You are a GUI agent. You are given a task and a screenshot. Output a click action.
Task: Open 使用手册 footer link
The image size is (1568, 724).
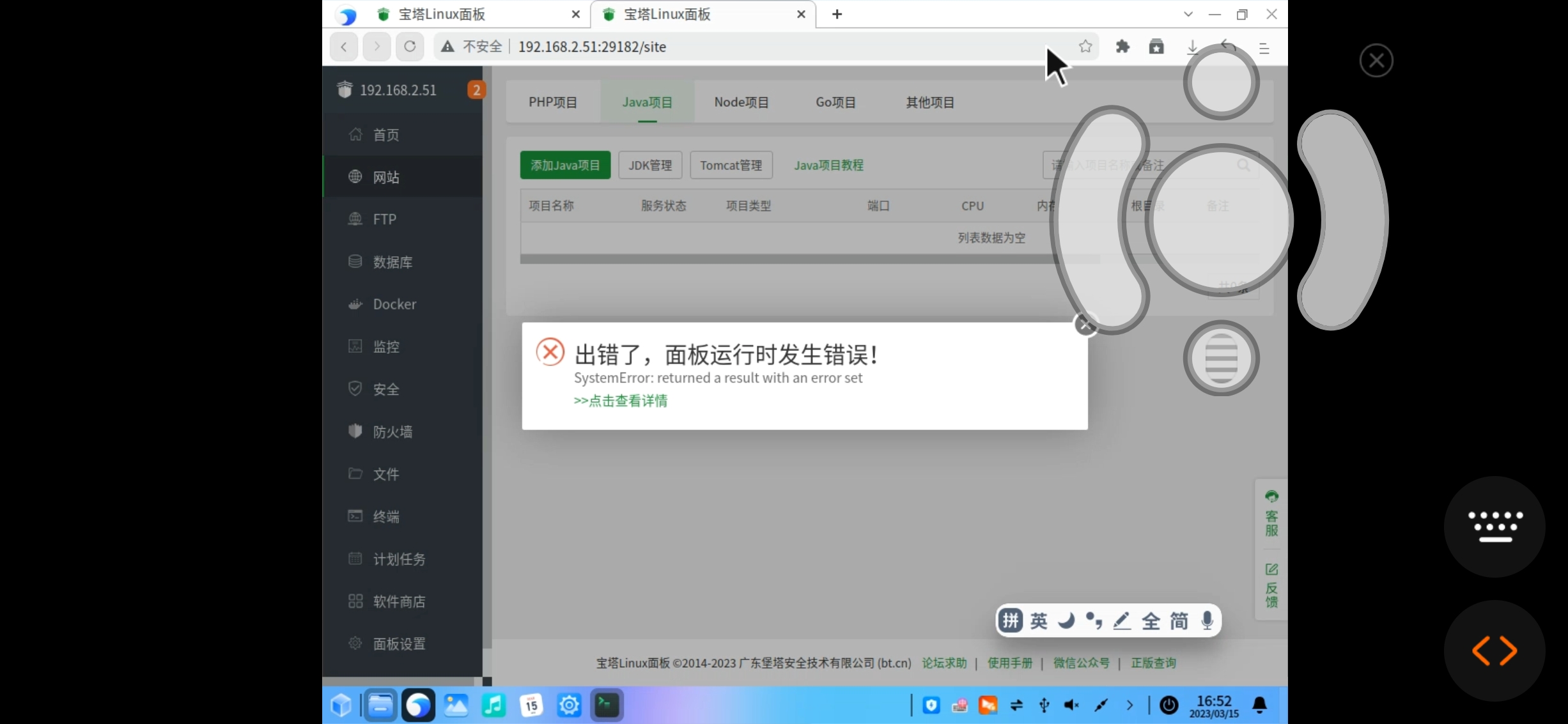[x=1010, y=663]
